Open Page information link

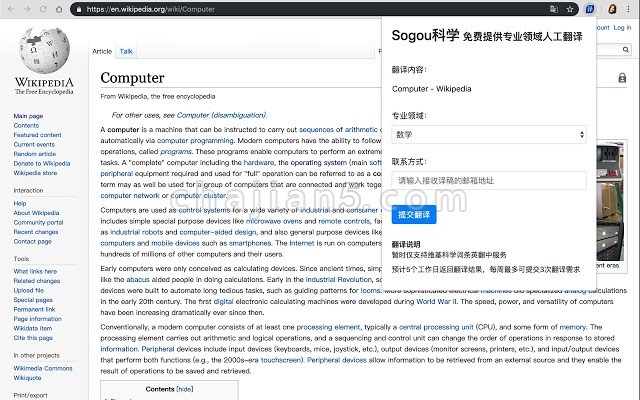coord(38,319)
